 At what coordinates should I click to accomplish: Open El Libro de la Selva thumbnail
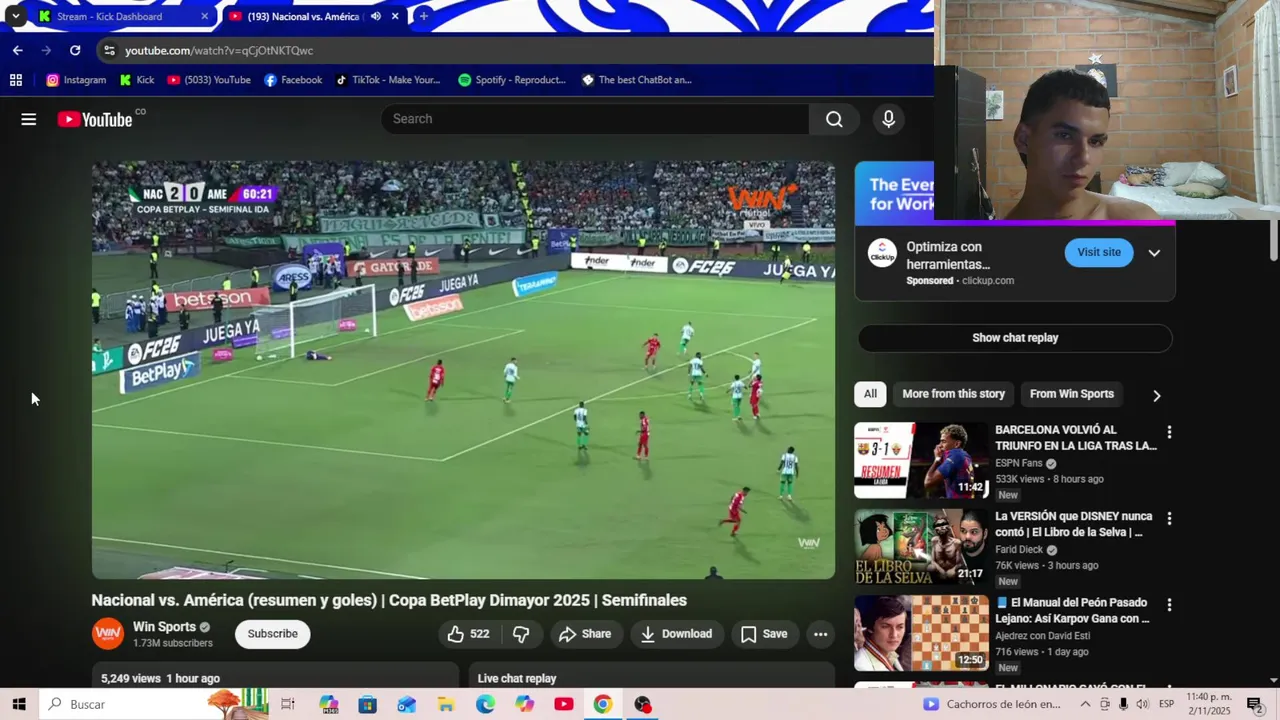[x=921, y=547]
